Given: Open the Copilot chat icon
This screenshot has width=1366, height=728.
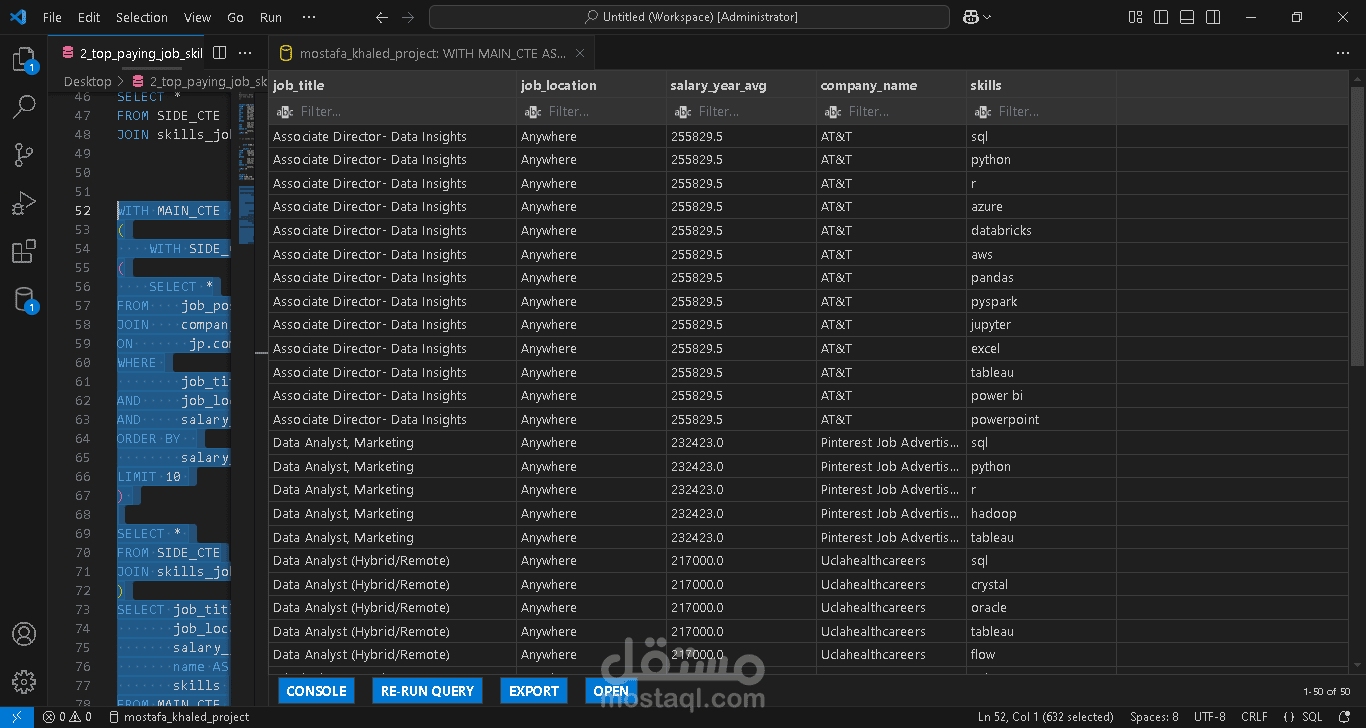Looking at the screenshot, I should 970,17.
